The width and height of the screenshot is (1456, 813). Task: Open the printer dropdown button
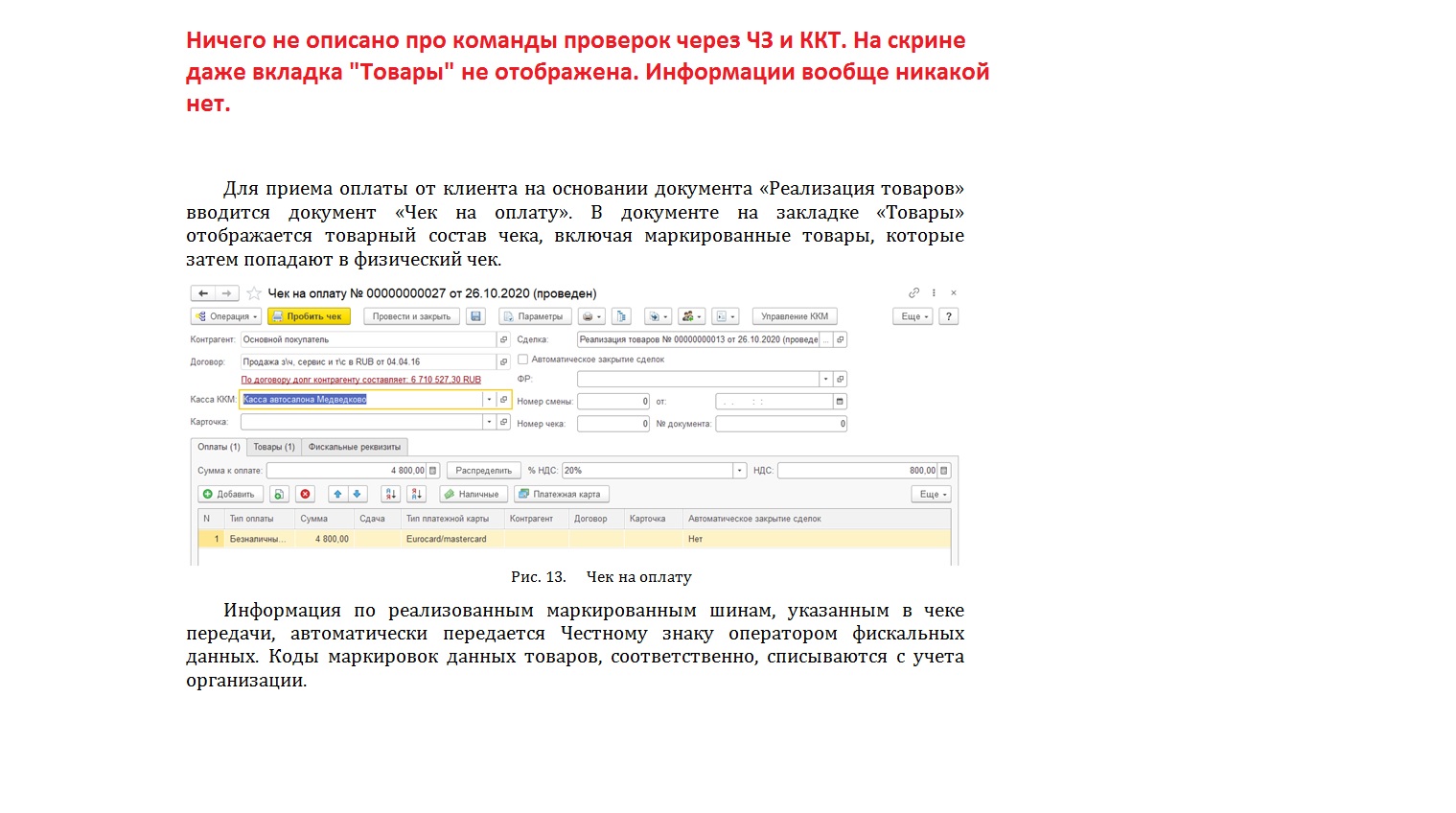pos(591,316)
